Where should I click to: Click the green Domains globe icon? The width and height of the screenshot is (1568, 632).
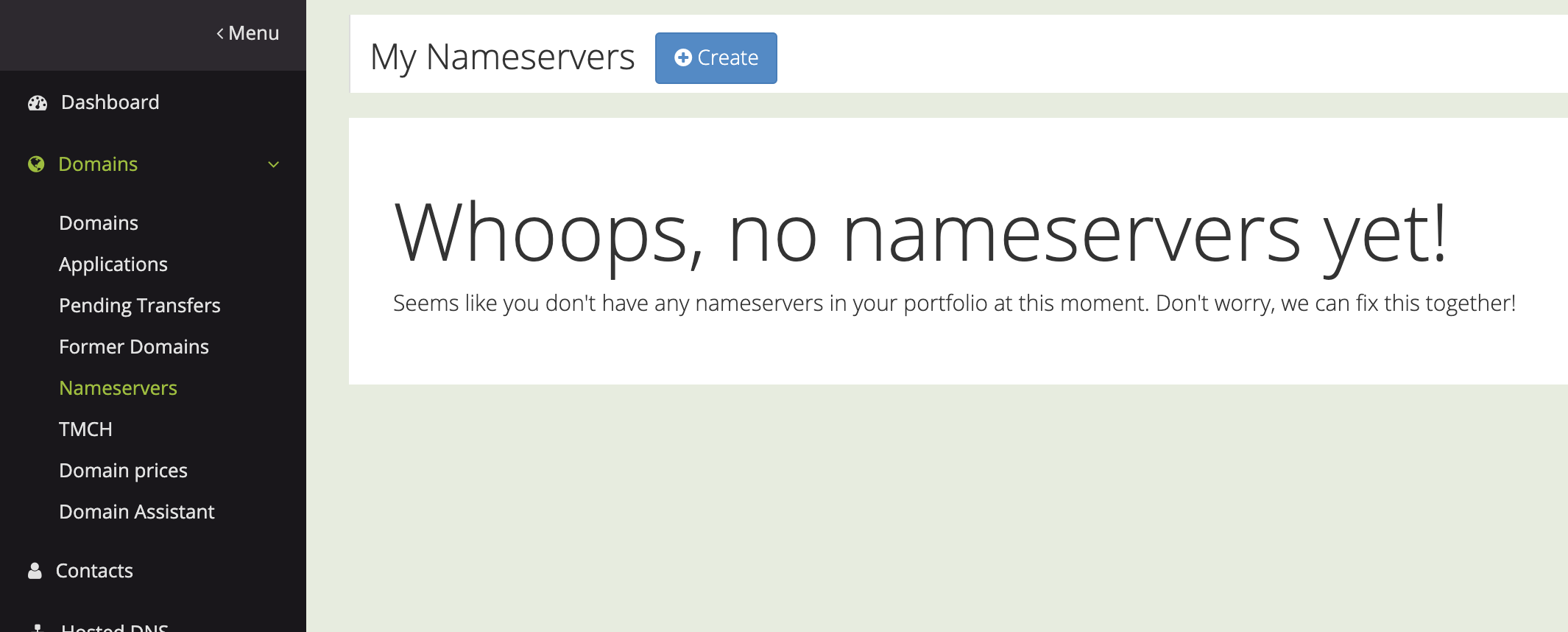[36, 164]
